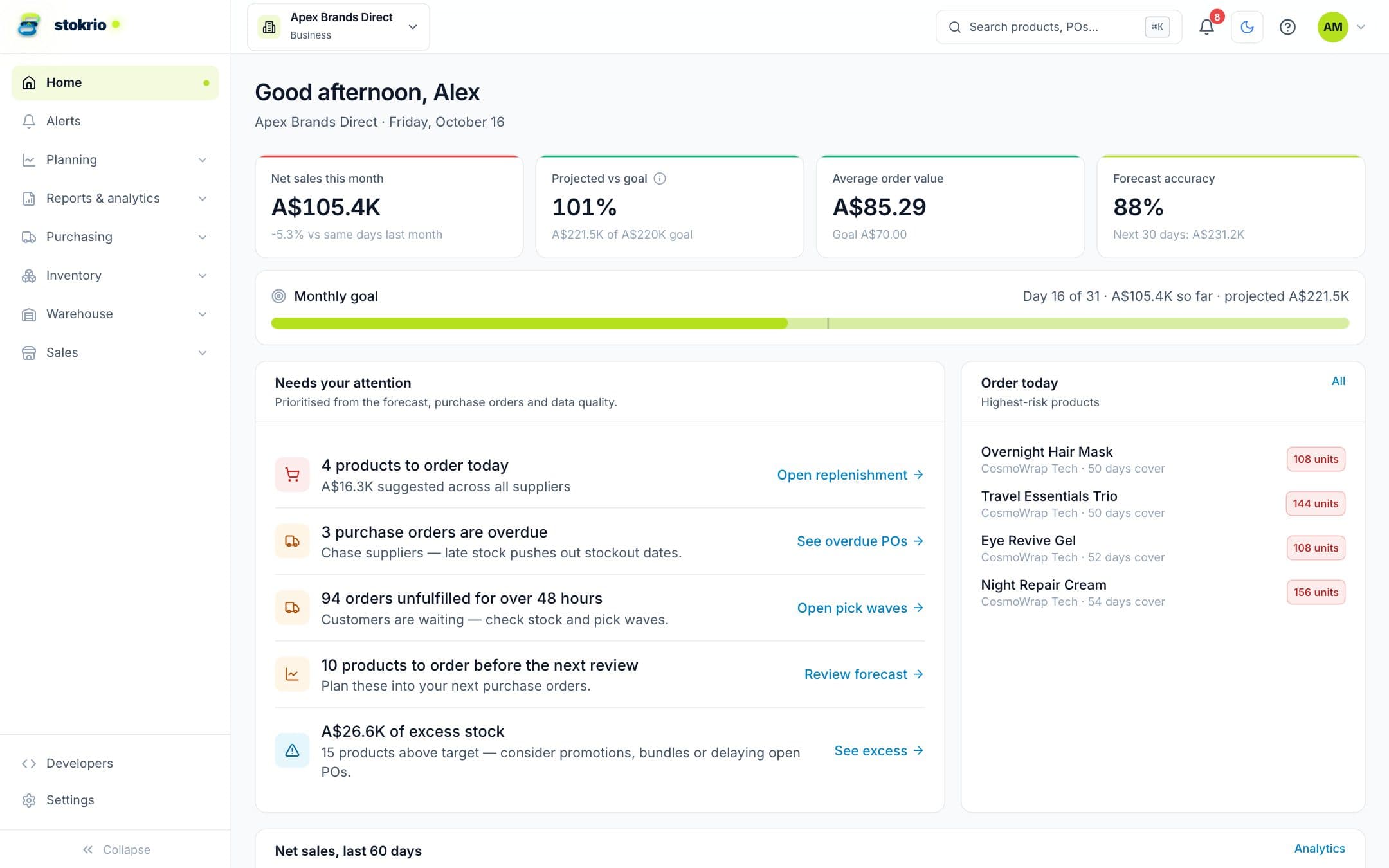Click Open replenishment link
Screen dimensions: 1389x868
point(850,475)
